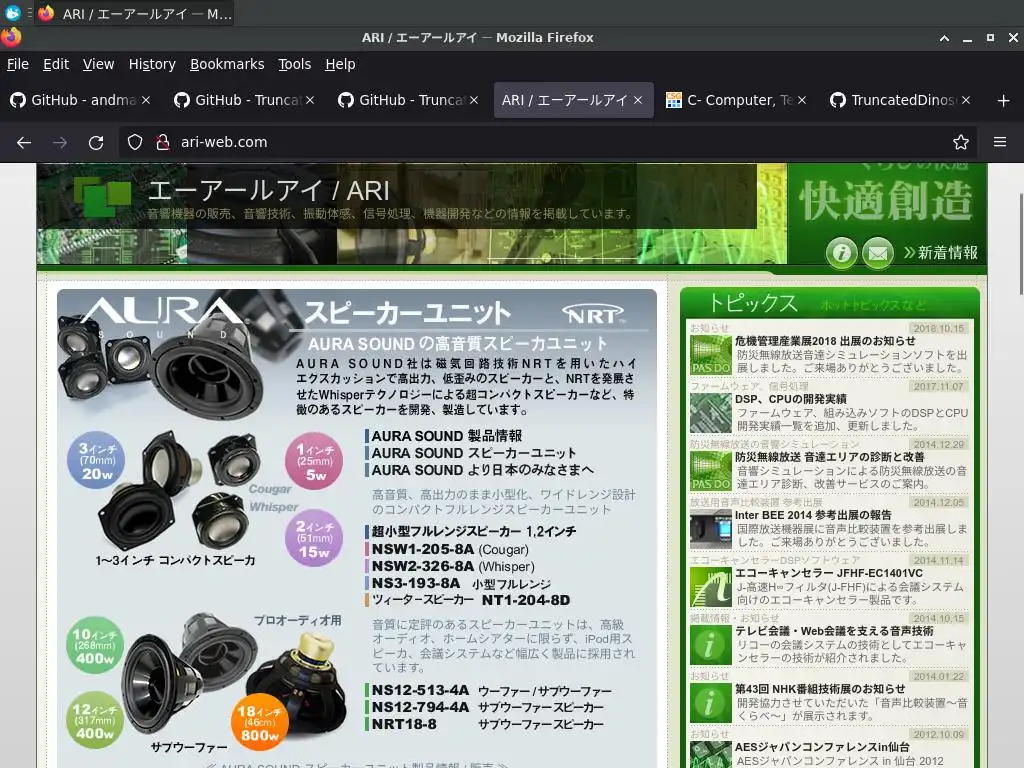This screenshot has height=768, width=1024.
Task: Click the info icon beside テレビ会議・Web会議
Action: 711,645
